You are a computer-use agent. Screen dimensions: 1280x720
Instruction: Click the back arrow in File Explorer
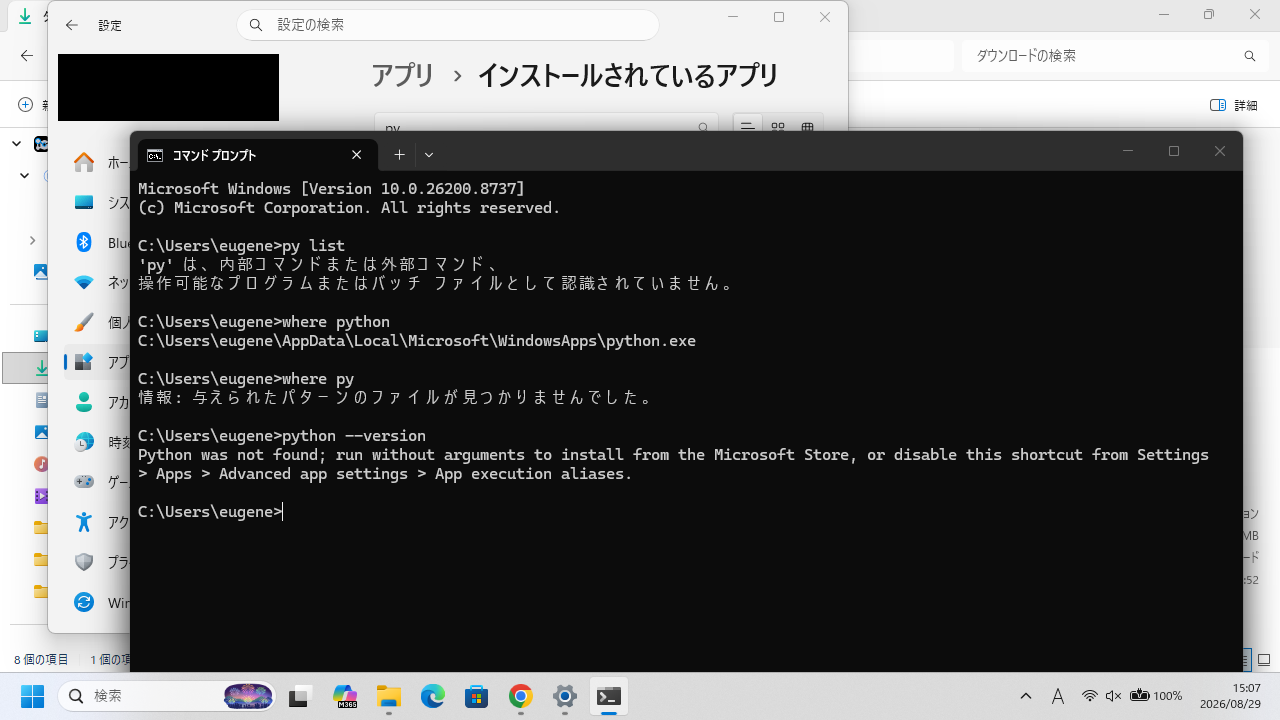[x=27, y=56]
